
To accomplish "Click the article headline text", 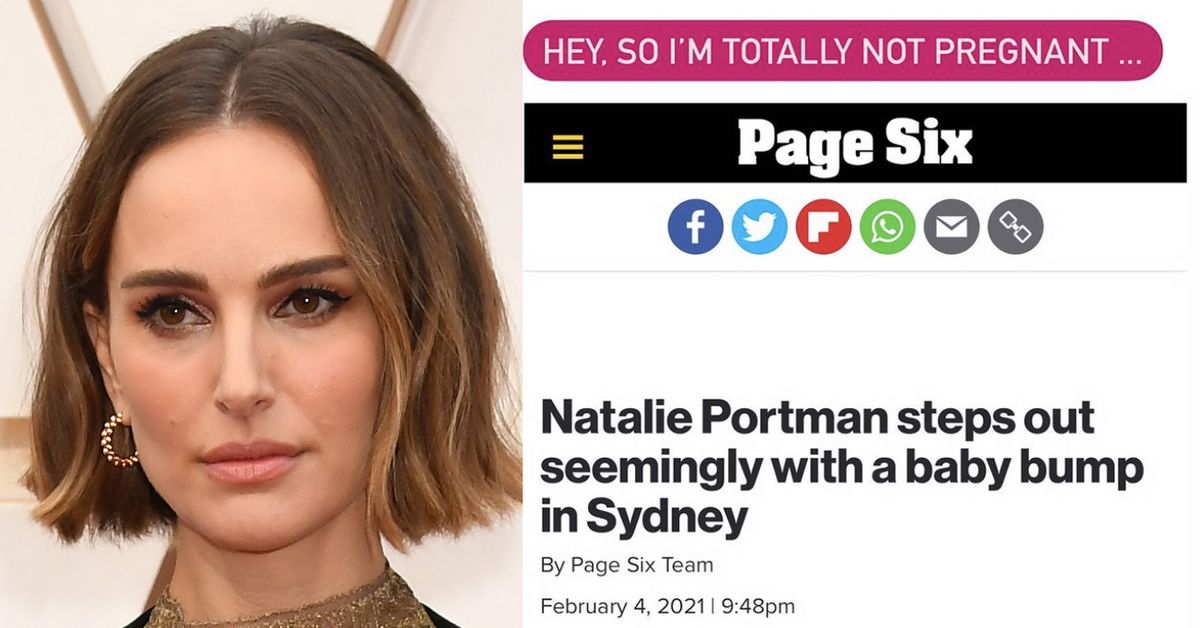I will click(x=840, y=468).
